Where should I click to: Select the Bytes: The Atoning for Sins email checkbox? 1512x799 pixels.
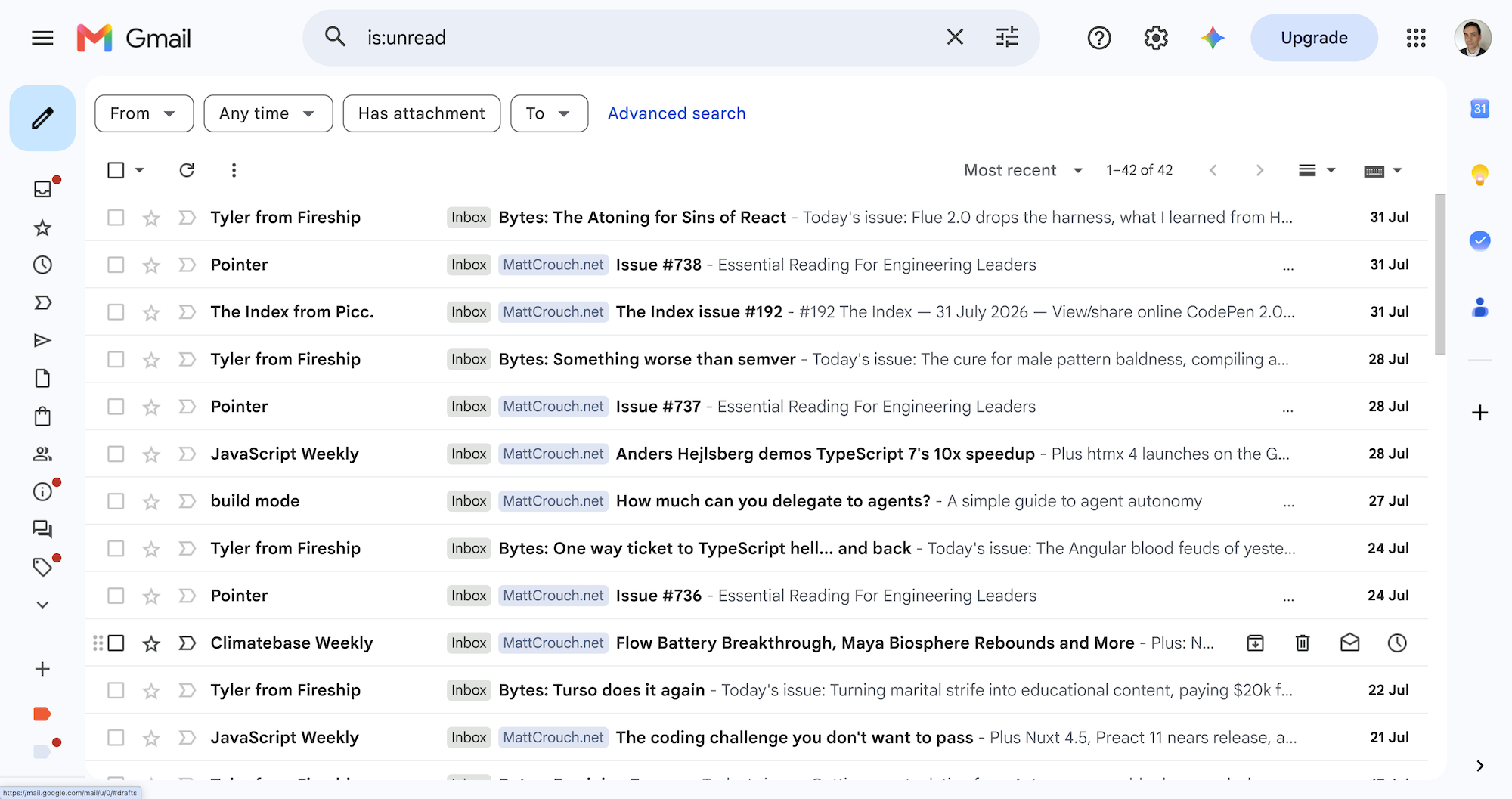[x=116, y=218]
